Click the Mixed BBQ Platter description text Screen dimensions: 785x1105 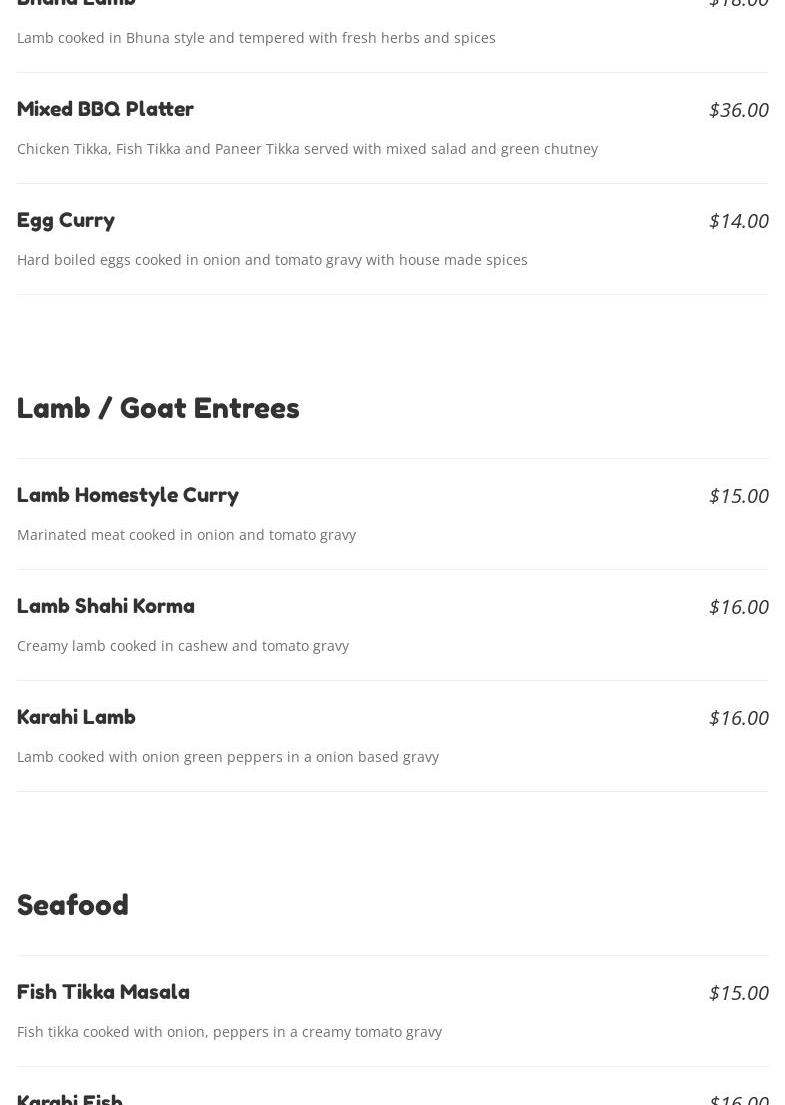tap(307, 149)
